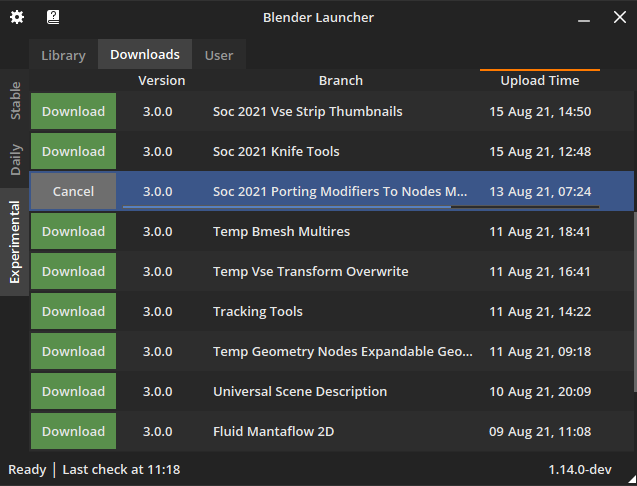Viewport: 637px width, 486px height.
Task: Open the documentation book icon
Action: (x=53, y=17)
